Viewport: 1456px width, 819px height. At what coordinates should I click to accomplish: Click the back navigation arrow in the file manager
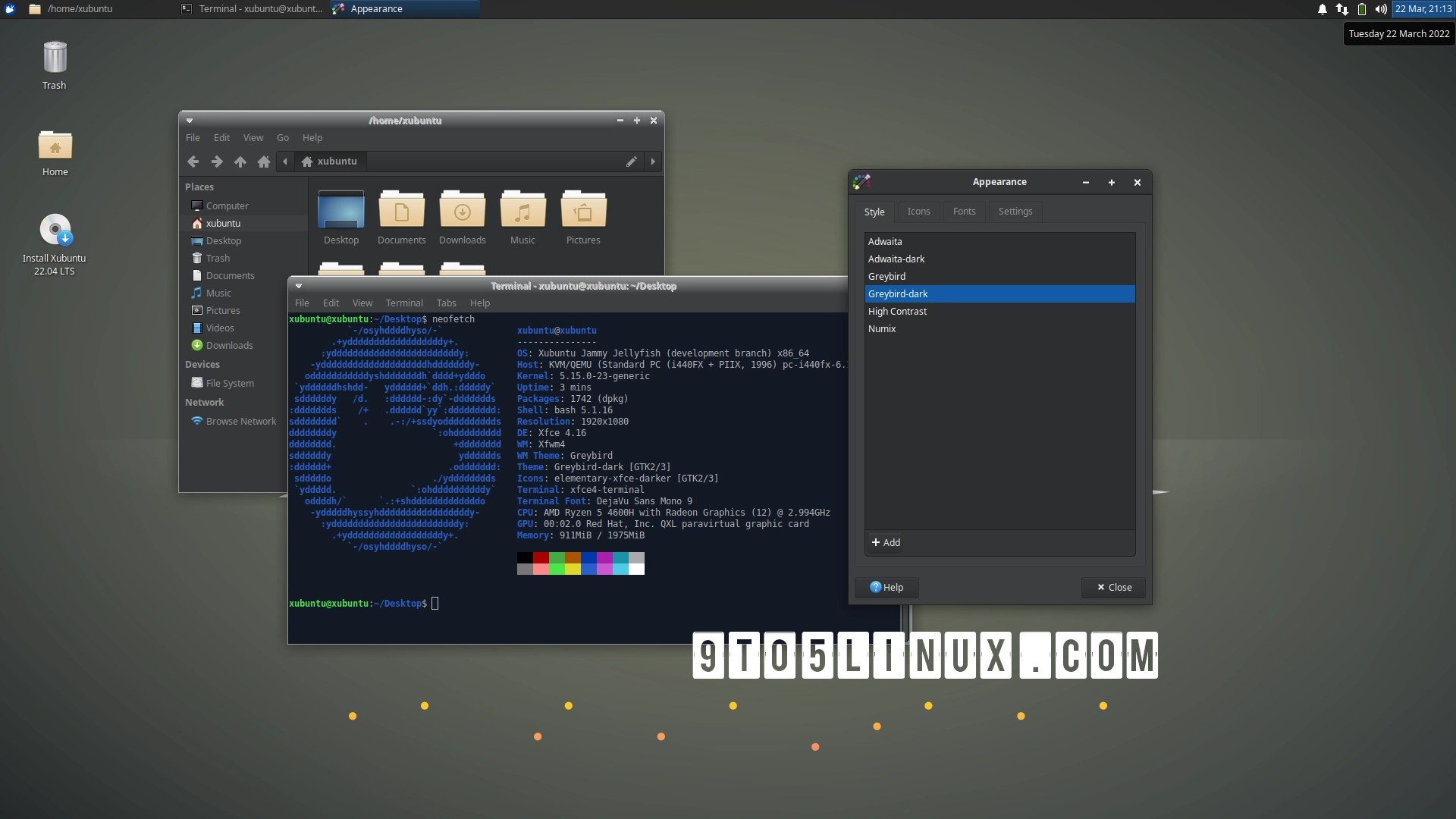(193, 162)
